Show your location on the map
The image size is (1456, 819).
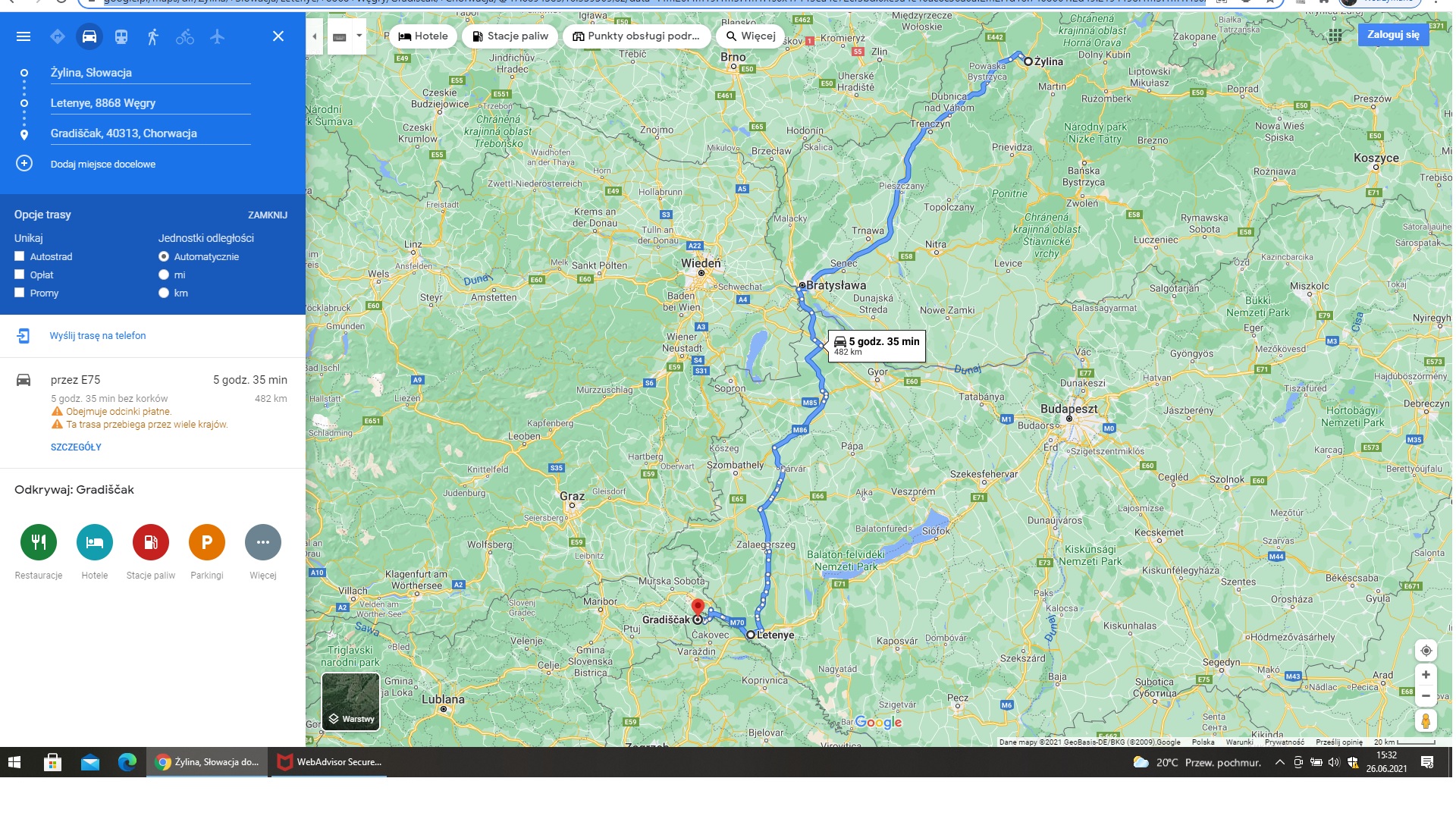pos(1426,651)
